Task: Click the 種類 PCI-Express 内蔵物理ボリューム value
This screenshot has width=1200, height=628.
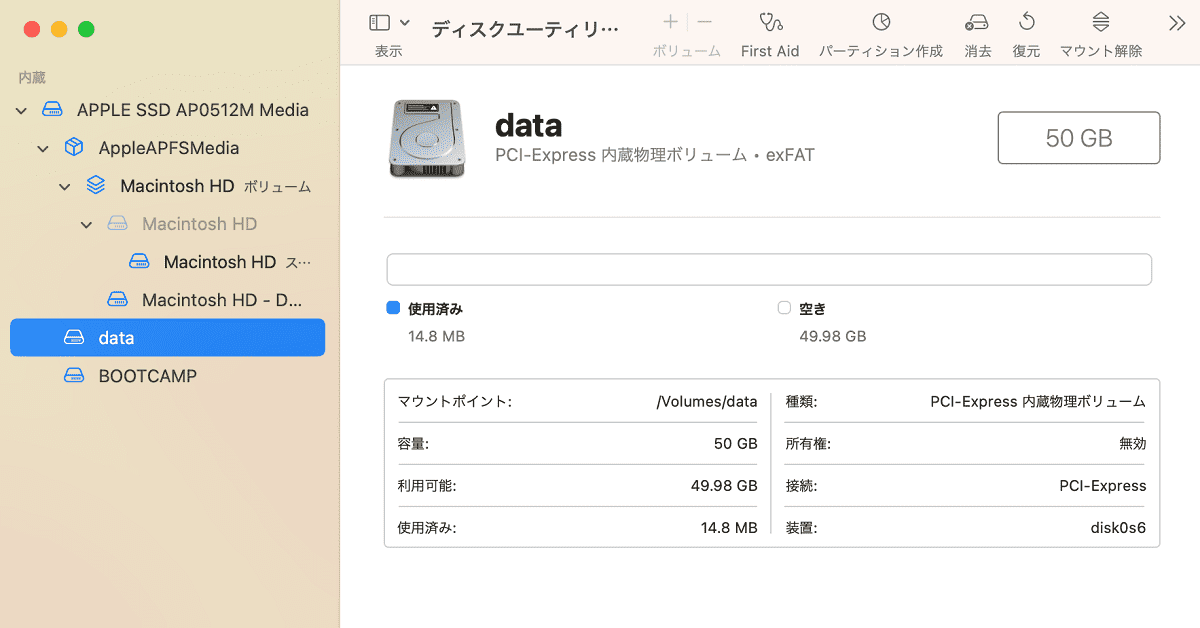Action: pos(1038,402)
